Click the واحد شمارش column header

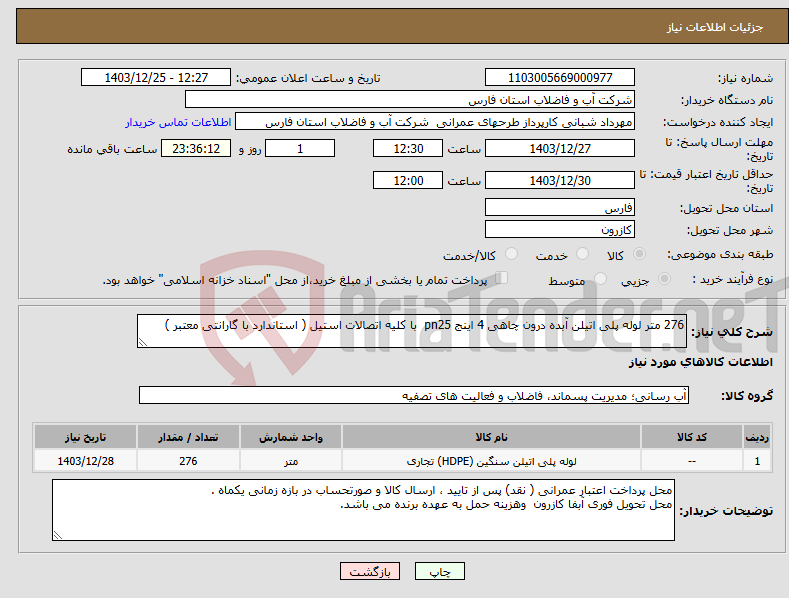[291, 437]
